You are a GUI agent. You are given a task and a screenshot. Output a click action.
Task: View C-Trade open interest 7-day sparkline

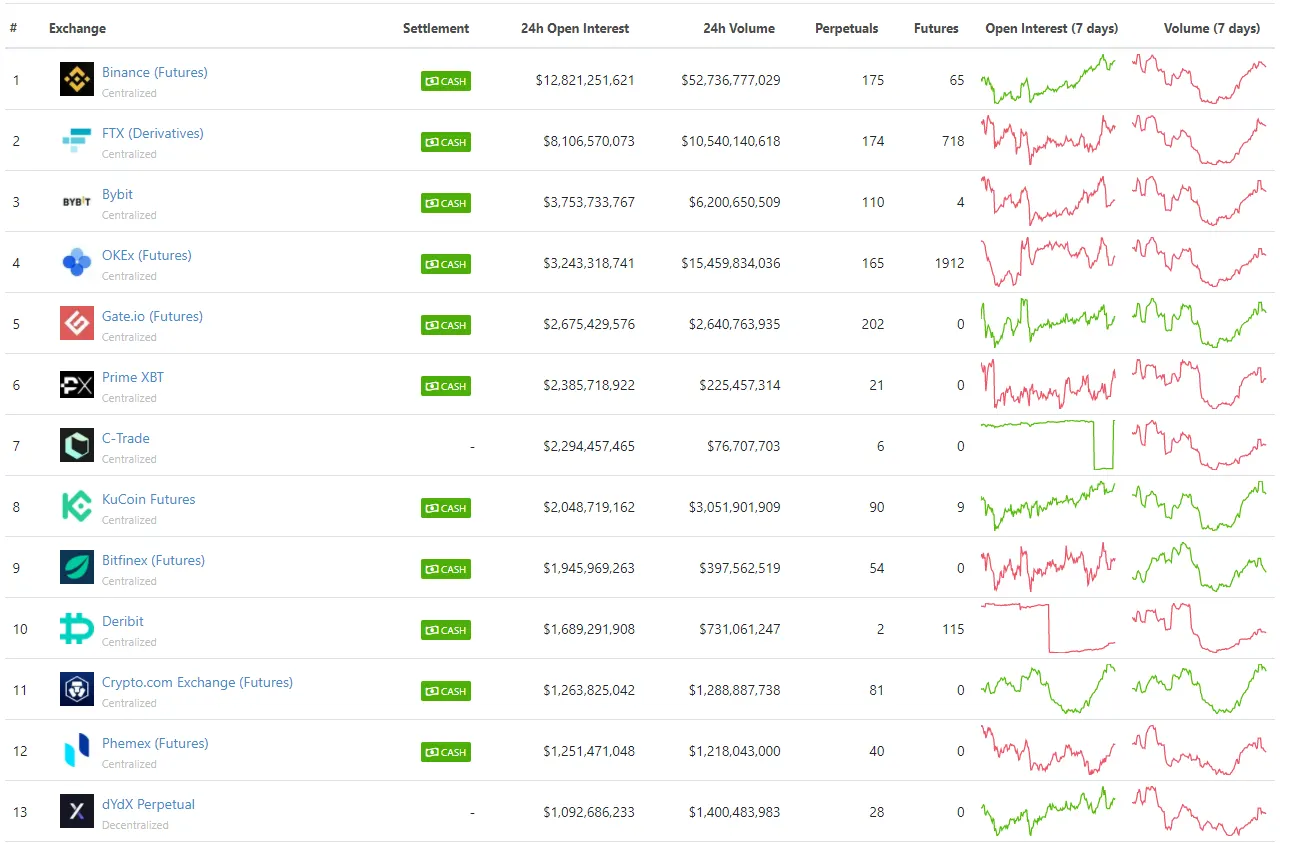(1048, 445)
